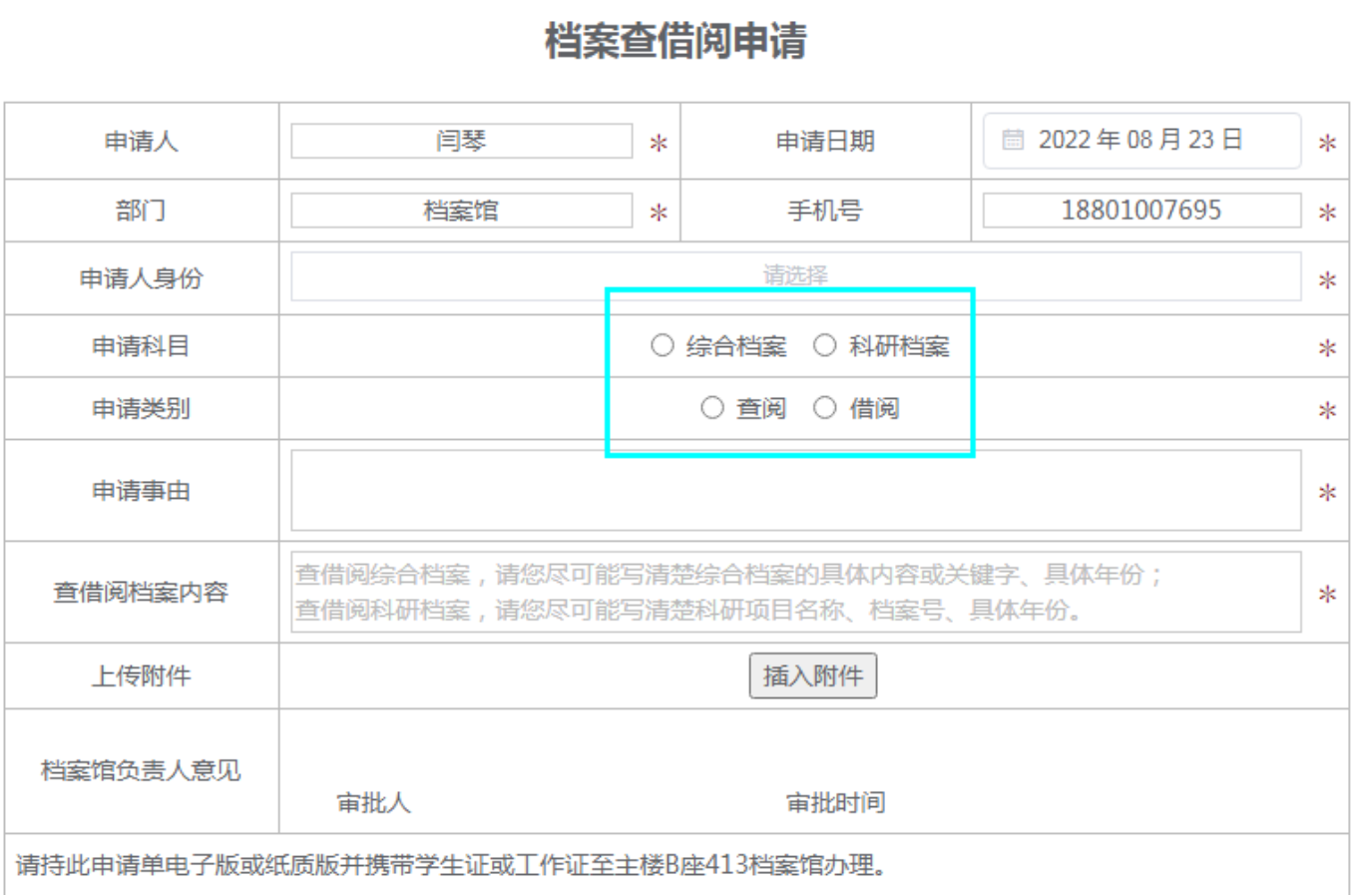Click the 上传附件 row label
Image resolution: width=1353 pixels, height=896 pixels.
(141, 675)
